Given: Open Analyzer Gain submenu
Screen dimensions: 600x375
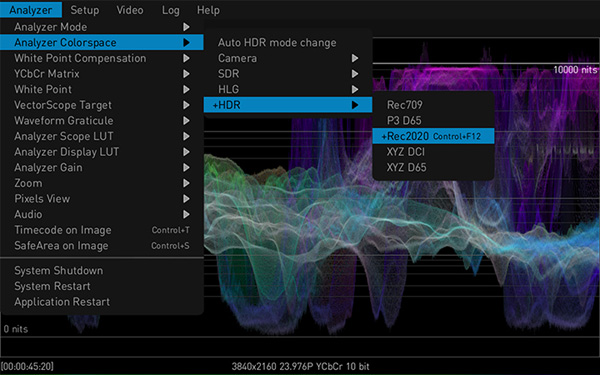Looking at the screenshot, I should pyautogui.click(x=101, y=168).
